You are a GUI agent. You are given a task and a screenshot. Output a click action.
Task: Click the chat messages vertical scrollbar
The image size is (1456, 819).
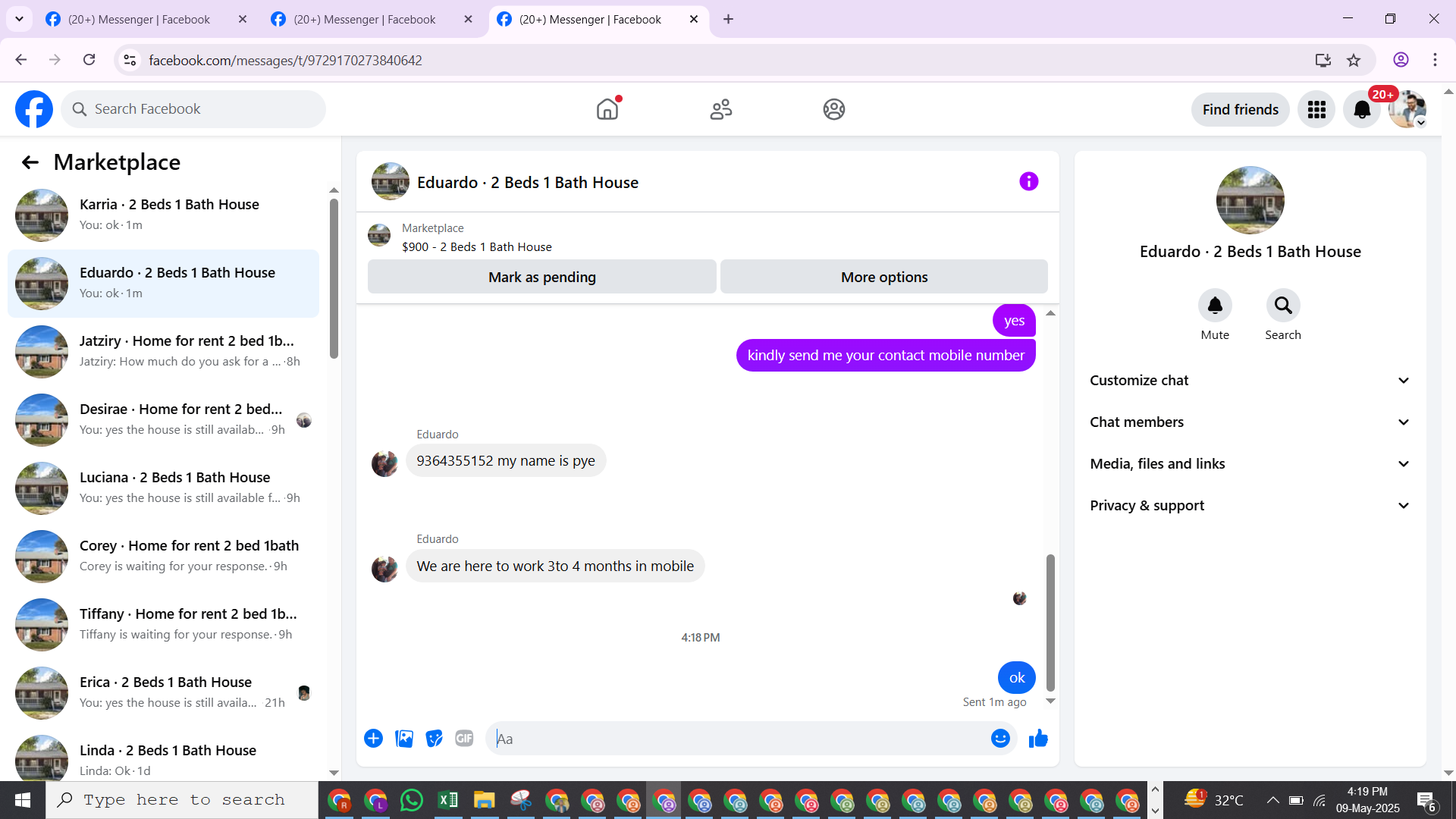[x=1050, y=622]
